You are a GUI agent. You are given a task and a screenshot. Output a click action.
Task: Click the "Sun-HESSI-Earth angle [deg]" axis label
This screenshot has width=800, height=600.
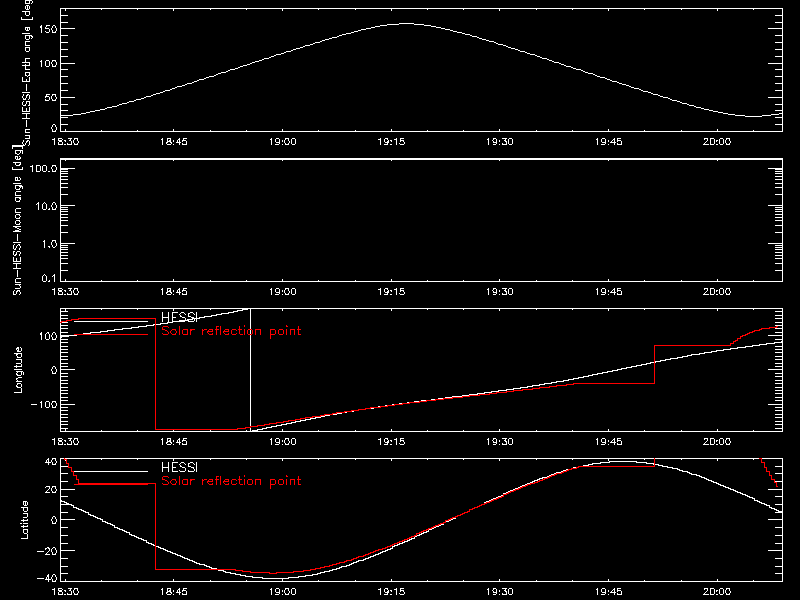click(x=27, y=73)
